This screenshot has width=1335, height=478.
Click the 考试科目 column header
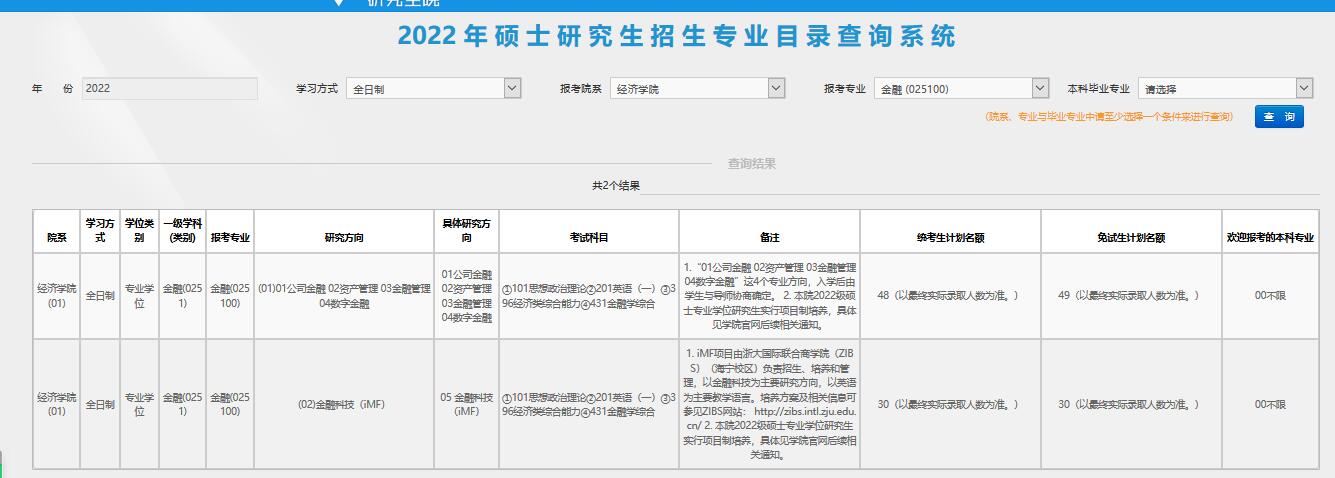point(588,238)
